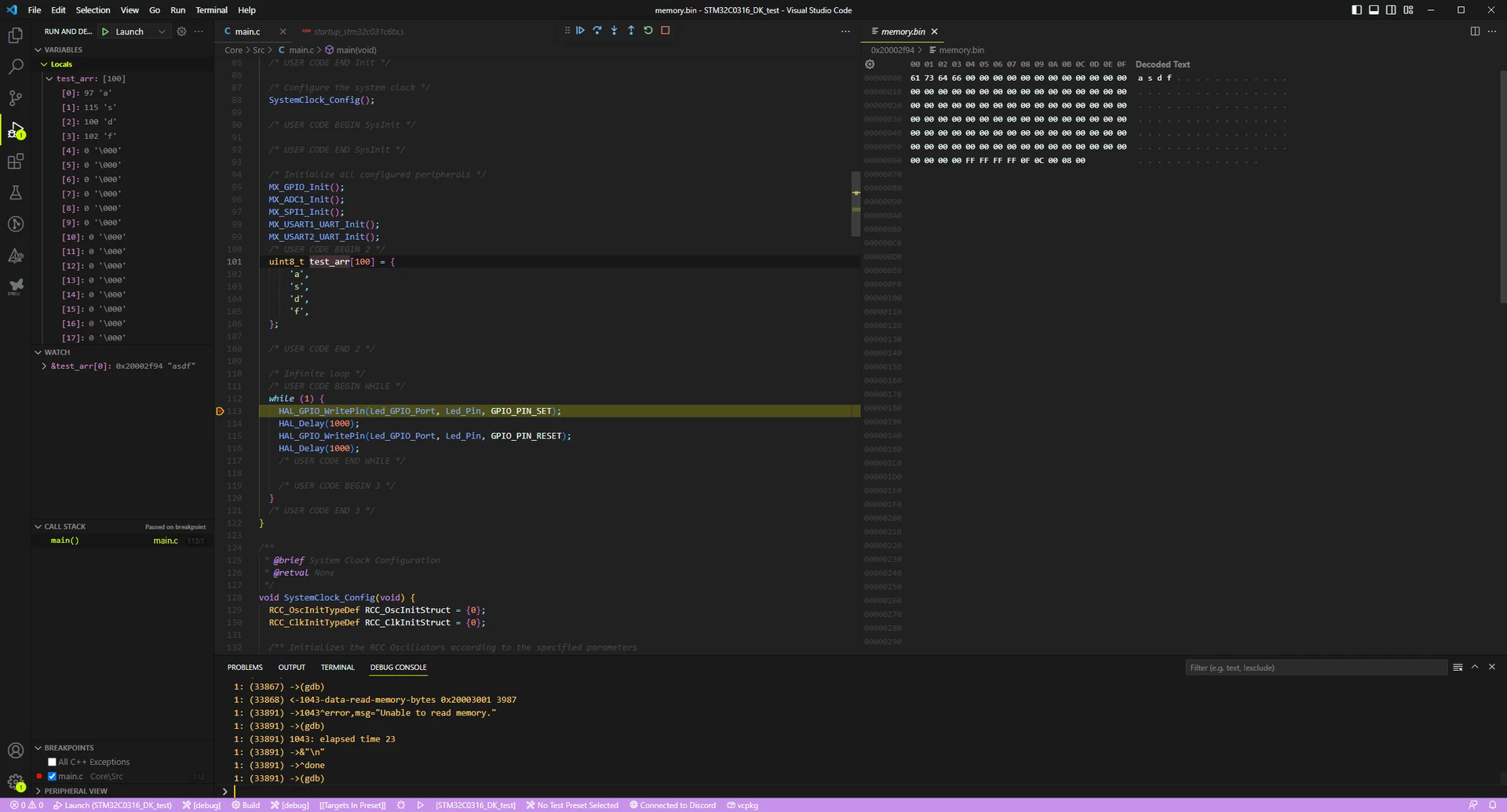
Task: Open the Terminal menu
Action: click(x=211, y=10)
